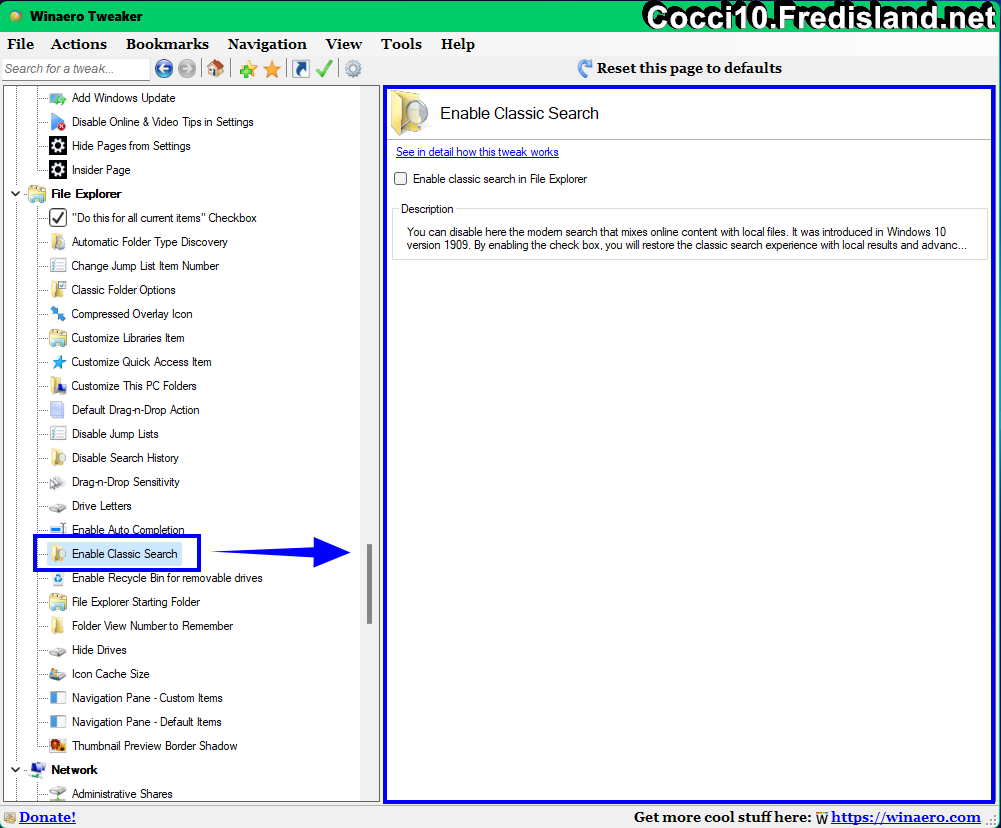The height and width of the screenshot is (828, 1001).
Task: Click the tree pane vertical scrollbar thumb
Action: [370, 583]
